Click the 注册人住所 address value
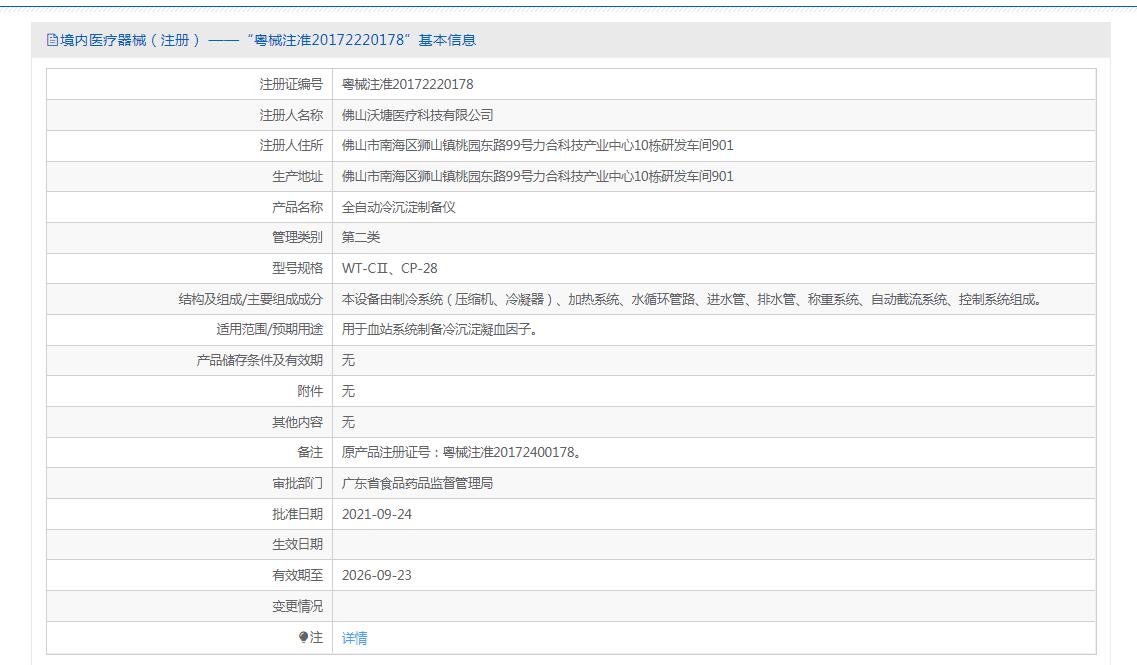The height and width of the screenshot is (665, 1137). [x=537, y=146]
